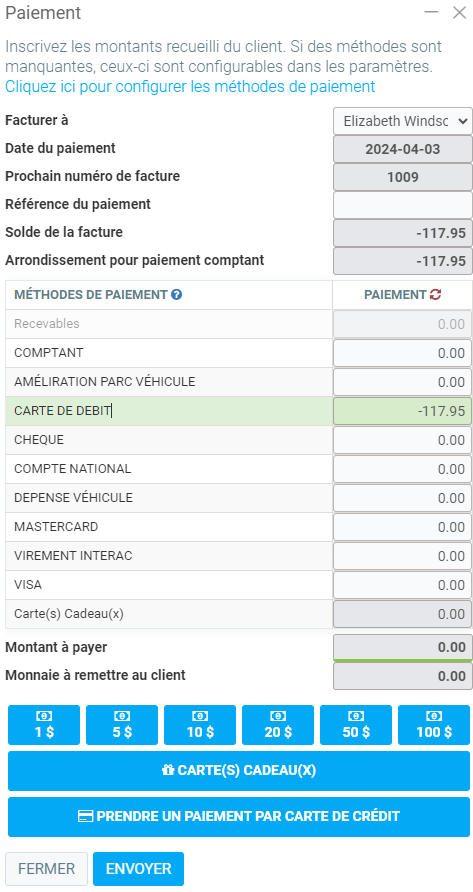Select the COMPTANT payment amount field

tap(402, 353)
